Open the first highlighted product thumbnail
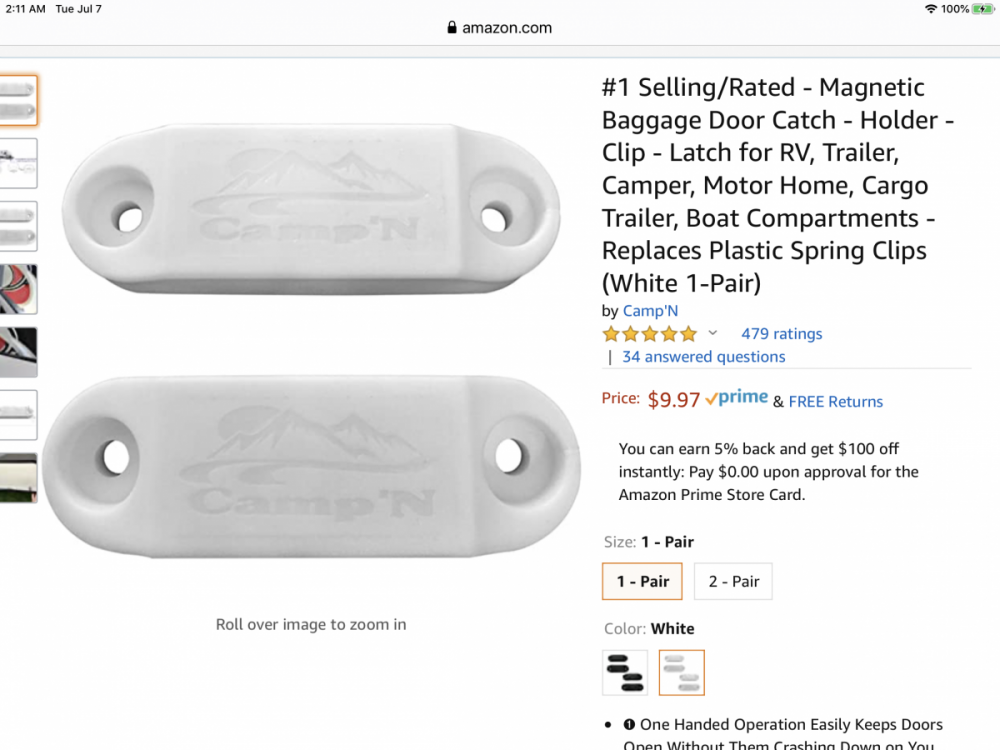 coord(18,100)
